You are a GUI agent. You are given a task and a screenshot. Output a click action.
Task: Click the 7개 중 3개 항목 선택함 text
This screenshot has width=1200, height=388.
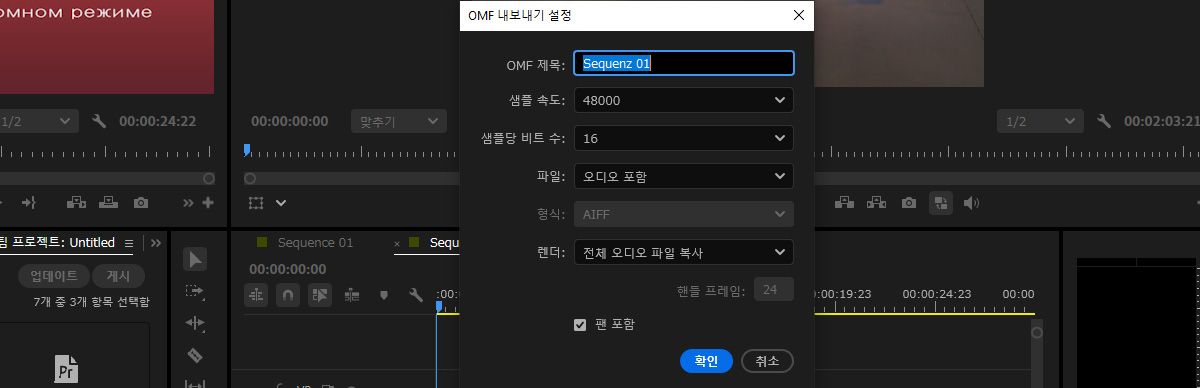[92, 301]
